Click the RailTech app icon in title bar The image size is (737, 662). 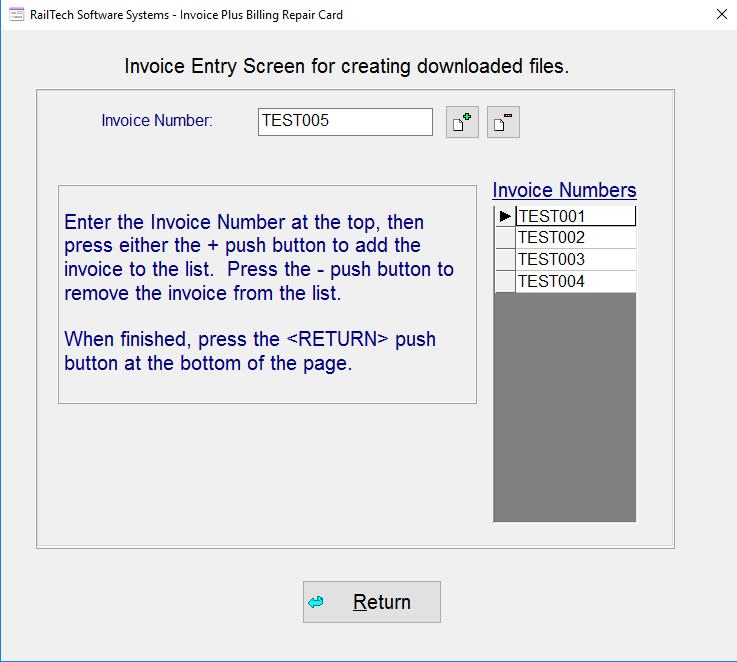(x=16, y=14)
